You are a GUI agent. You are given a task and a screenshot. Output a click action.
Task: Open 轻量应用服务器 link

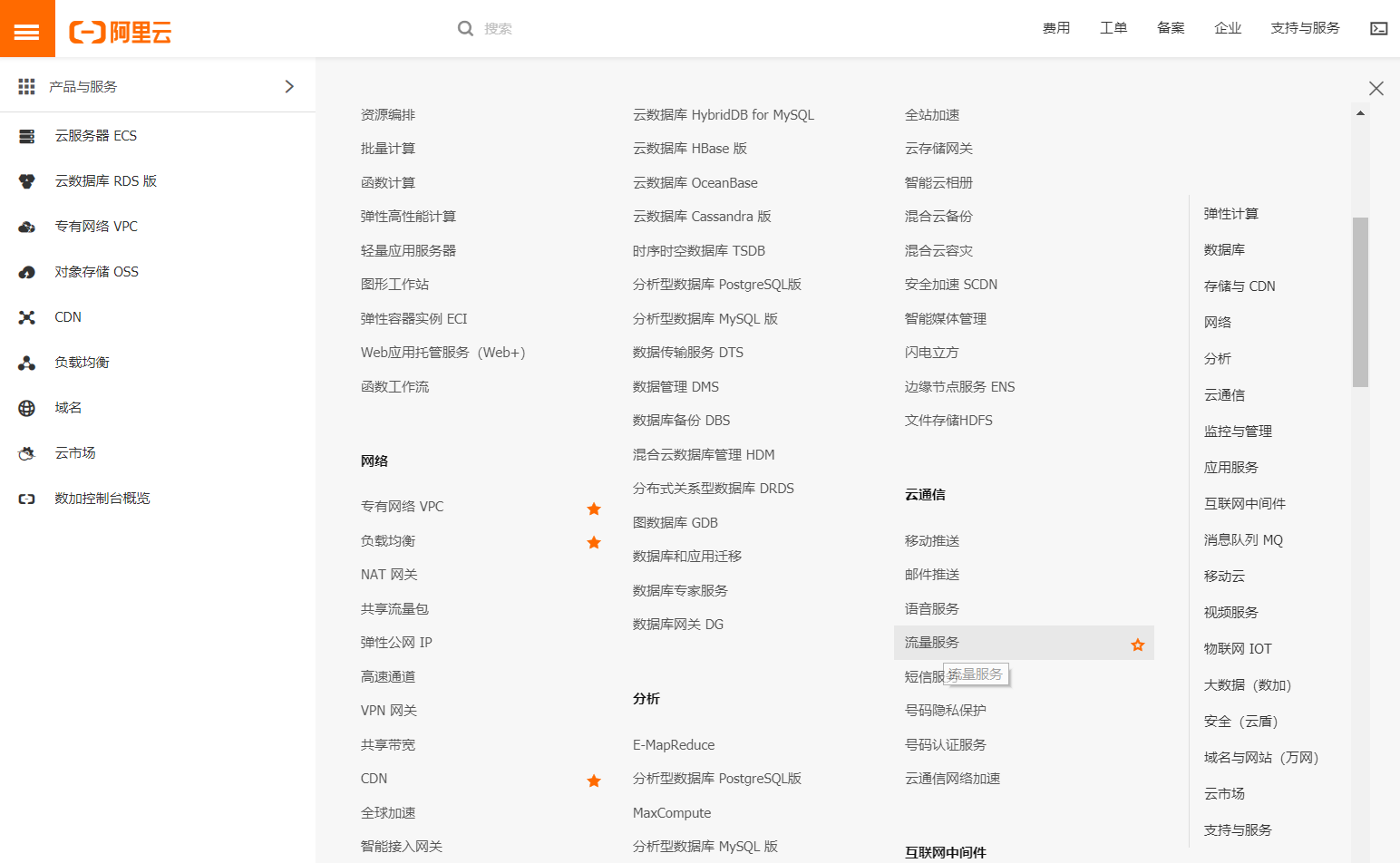408,251
